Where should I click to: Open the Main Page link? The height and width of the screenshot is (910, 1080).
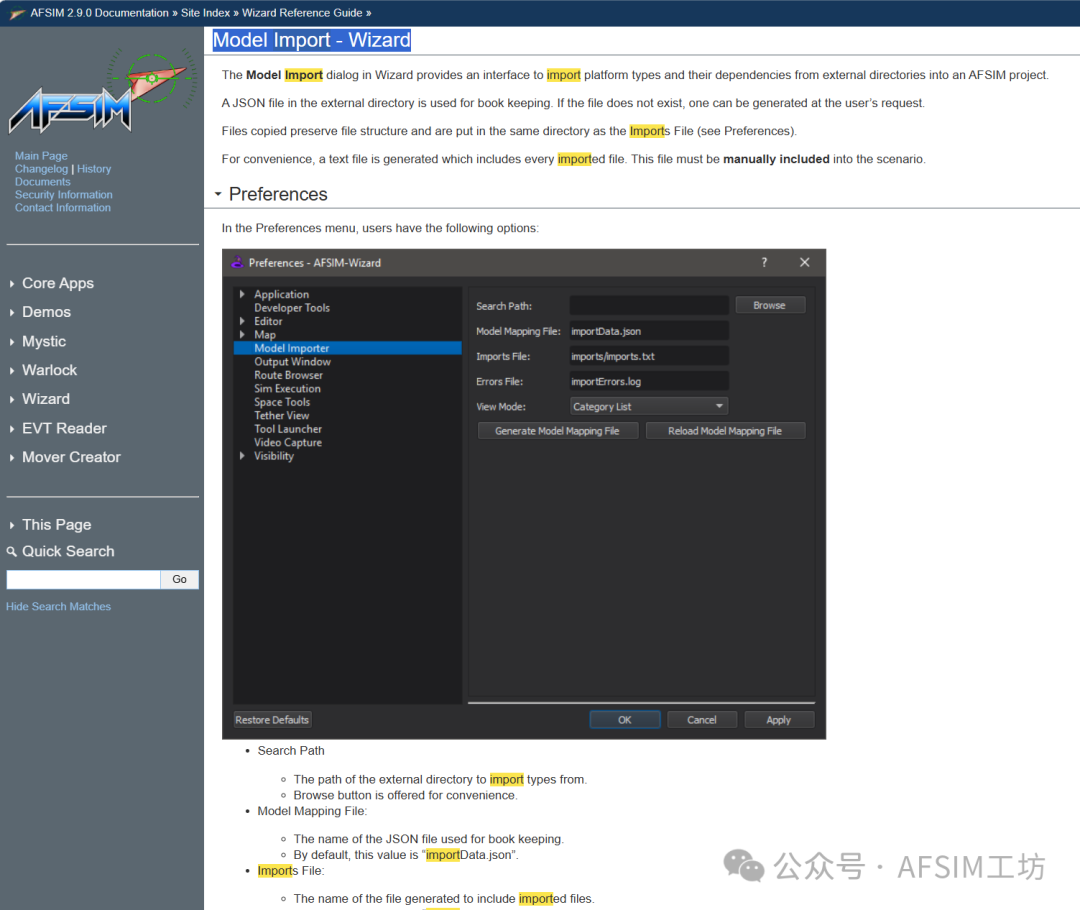point(41,156)
